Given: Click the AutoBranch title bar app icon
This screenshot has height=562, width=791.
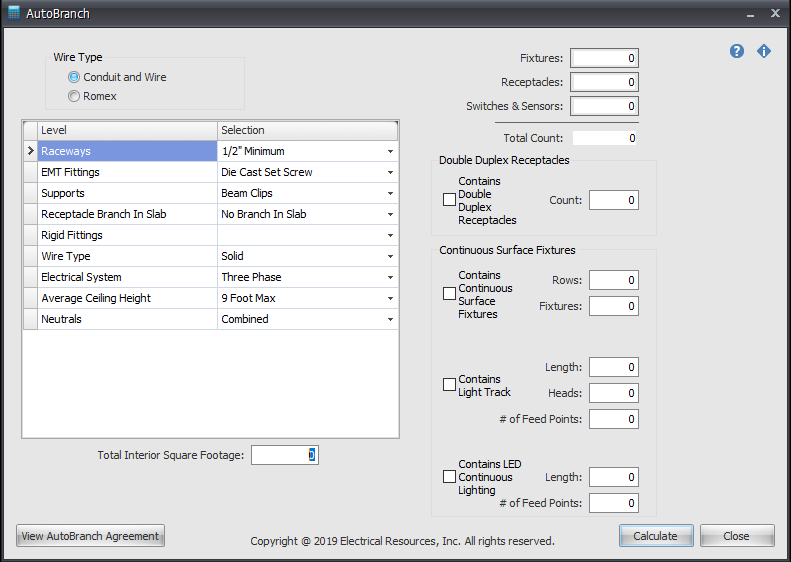Looking at the screenshot, I should 13,13.
